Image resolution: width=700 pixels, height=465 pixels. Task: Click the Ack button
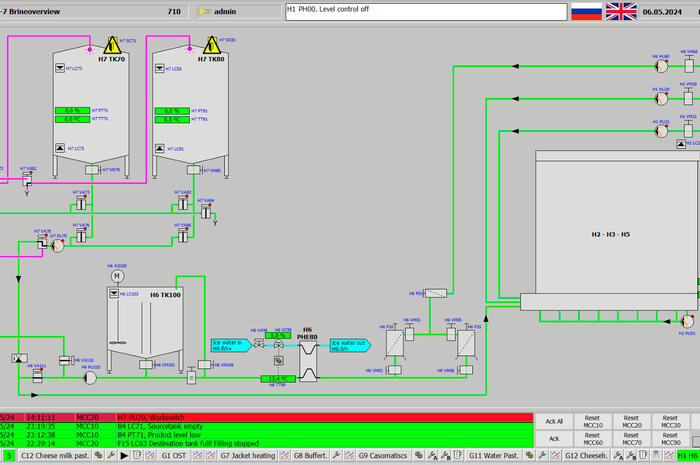pyautogui.click(x=554, y=439)
